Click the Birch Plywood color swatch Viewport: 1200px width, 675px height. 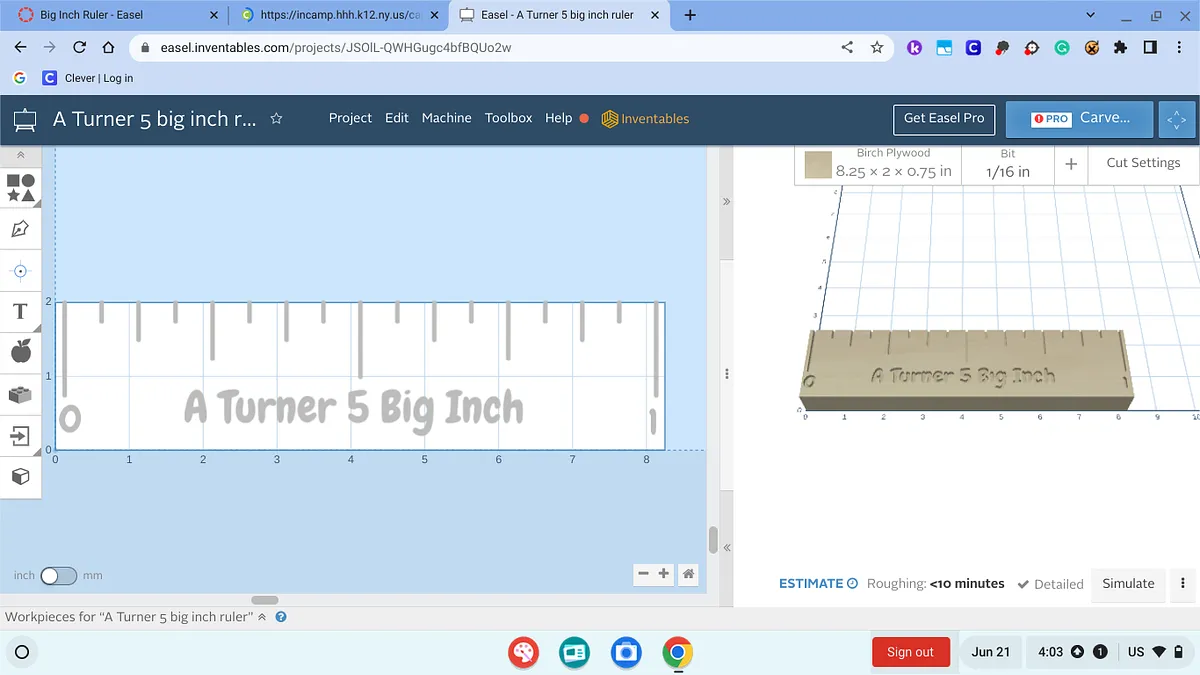(819, 165)
